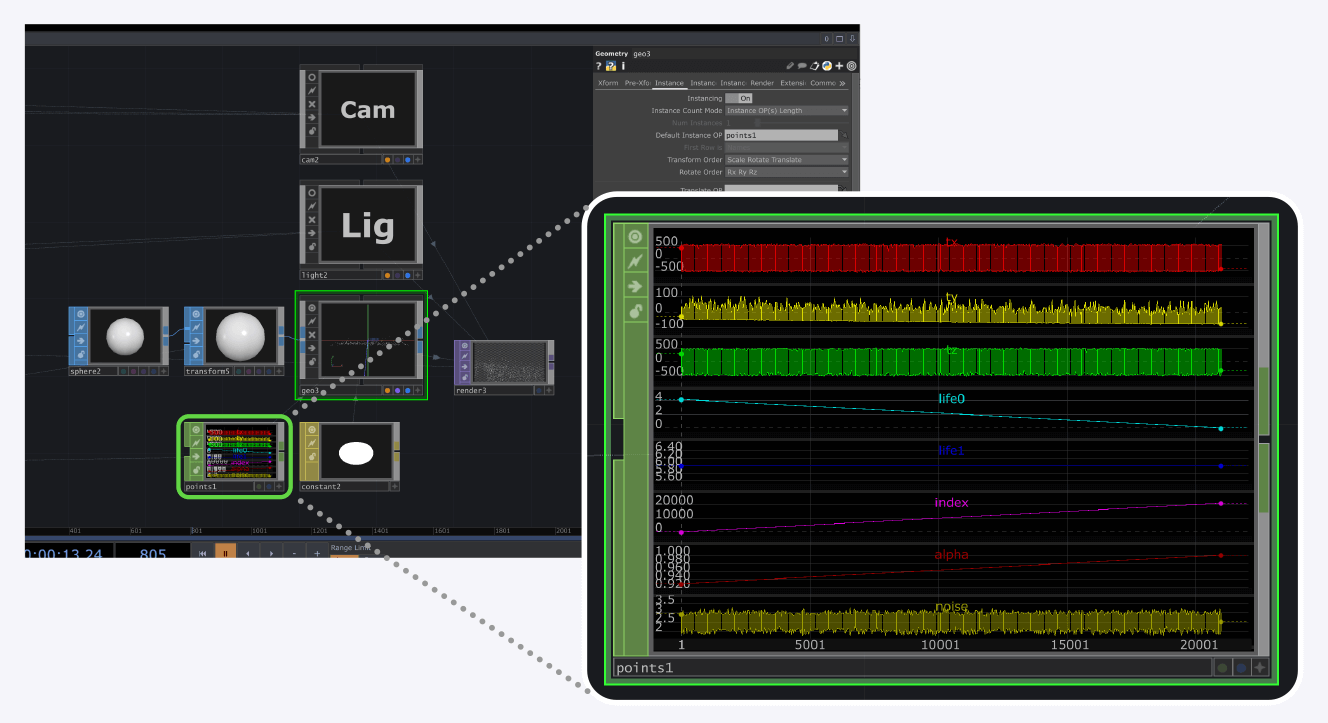Toggle cam2 blue flag dot
The image size is (1328, 723).
pyautogui.click(x=408, y=160)
